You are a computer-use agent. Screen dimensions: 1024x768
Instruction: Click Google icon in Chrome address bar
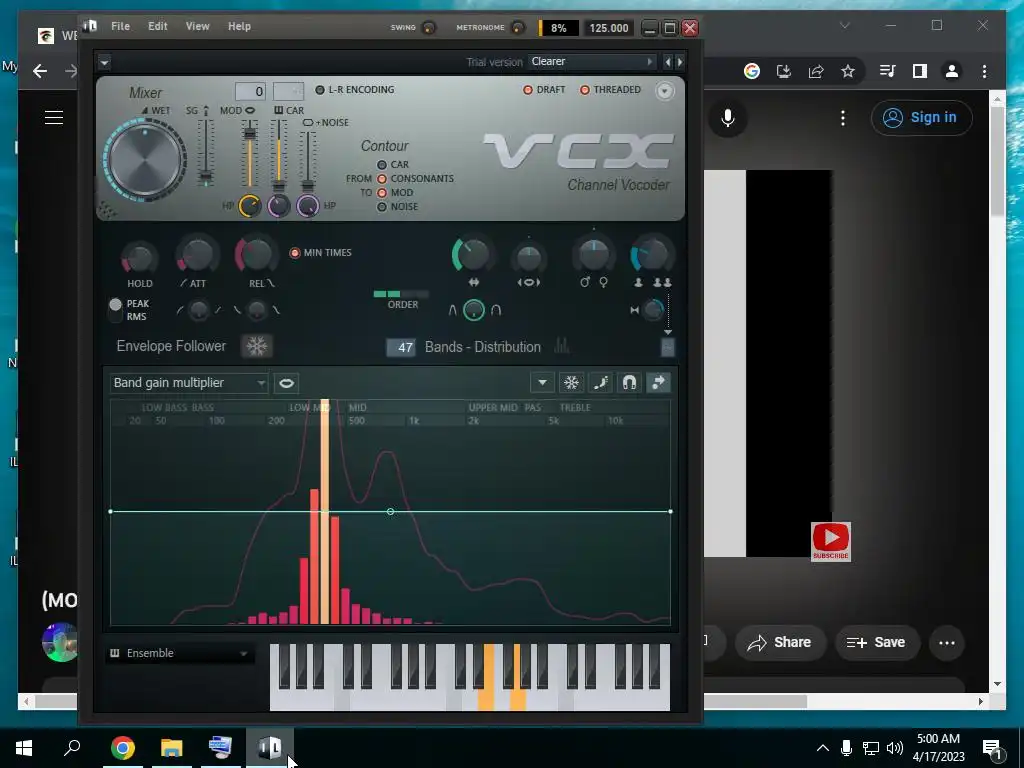pos(752,71)
